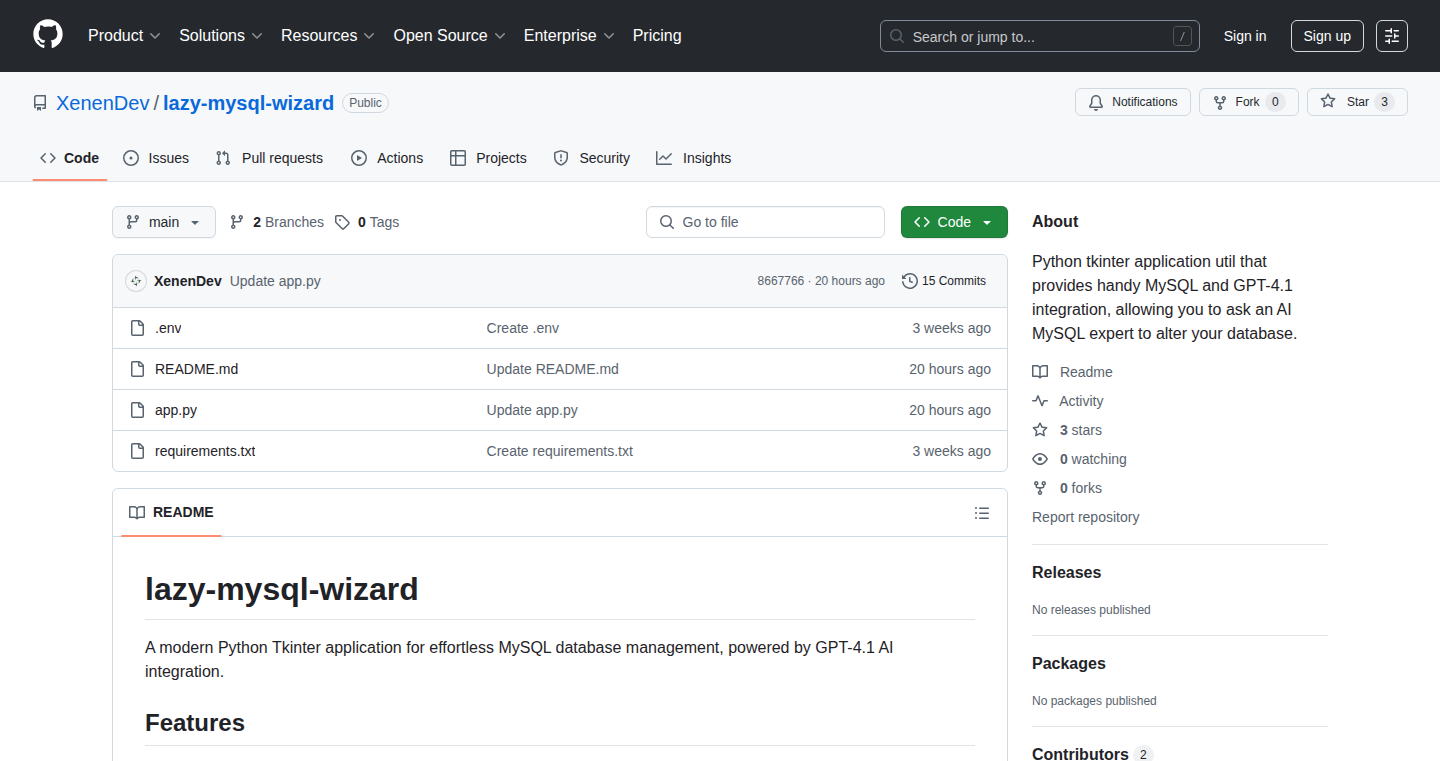Click the bell icon on Notifications
Screen dimensions: 1440x761
(1096, 102)
